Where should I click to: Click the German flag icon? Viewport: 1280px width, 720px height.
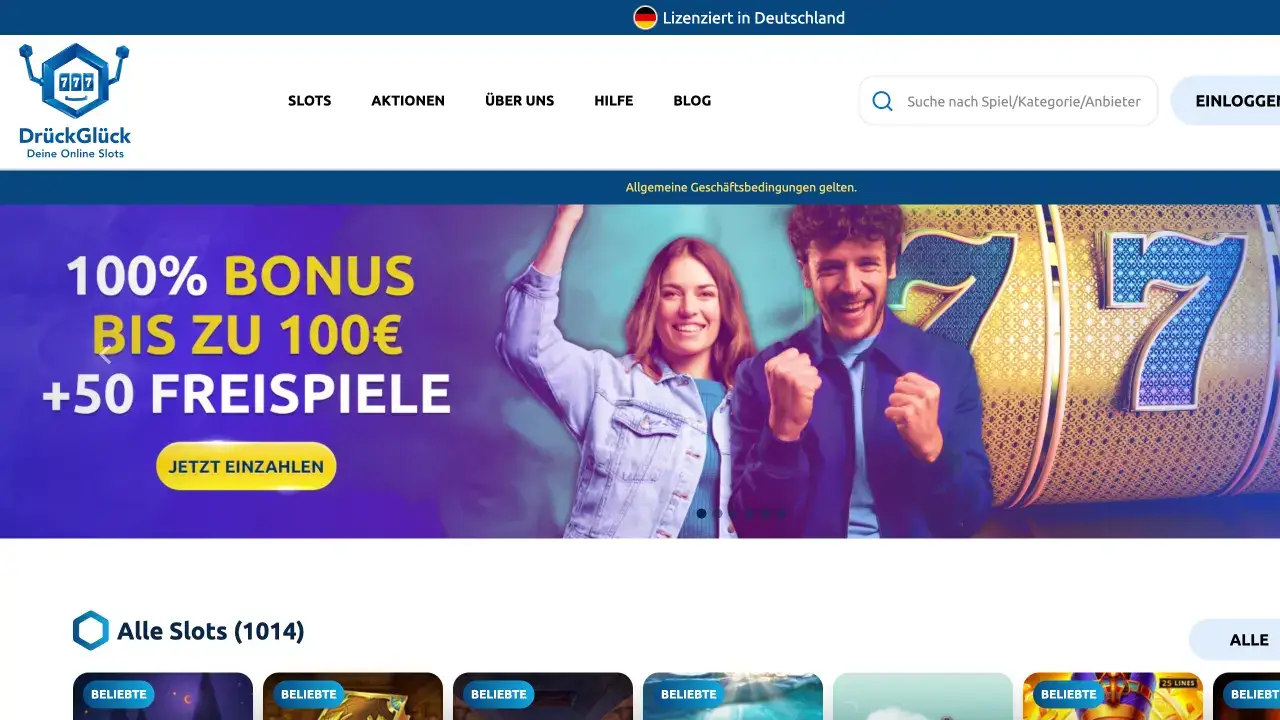pos(645,18)
